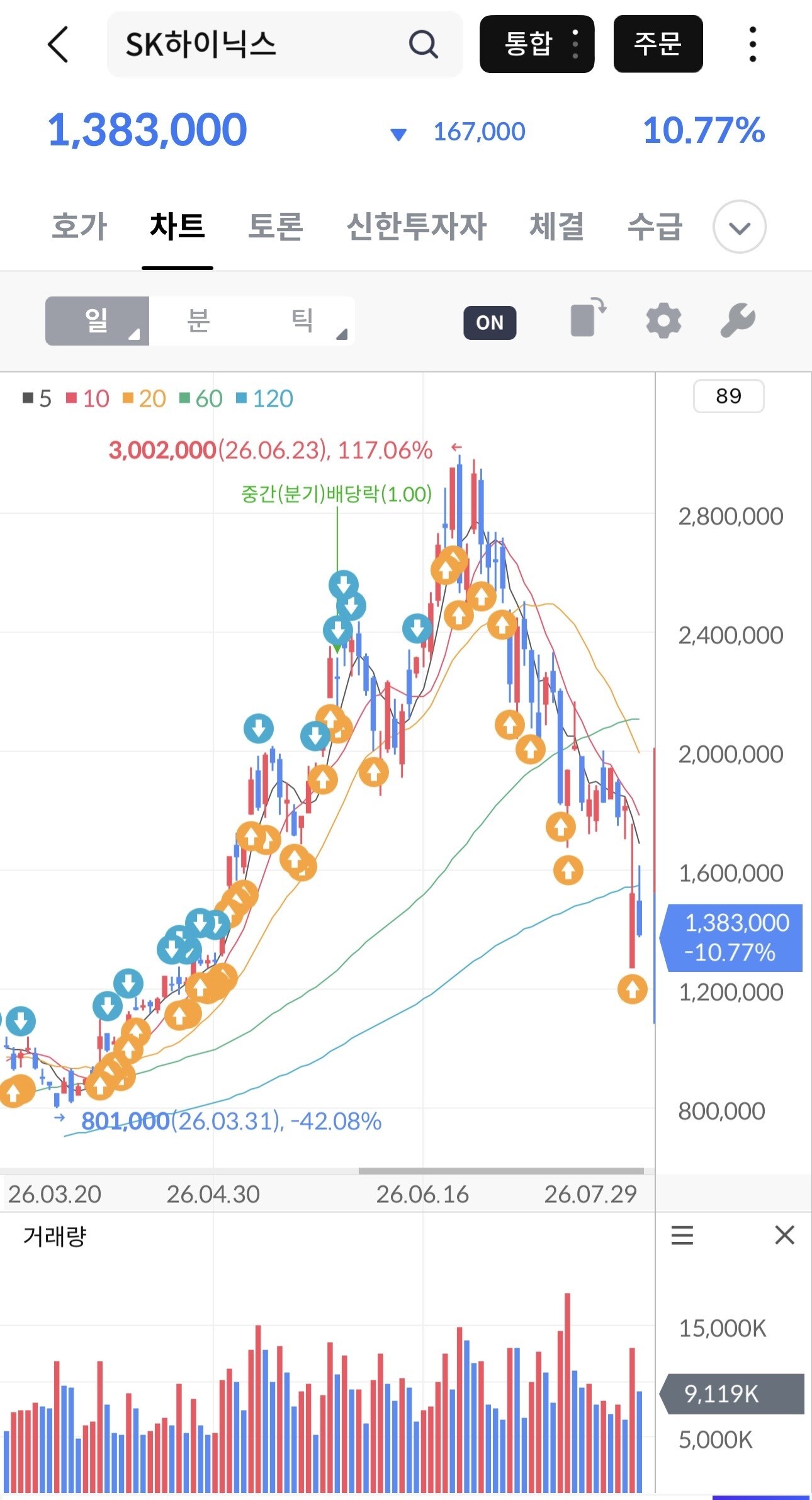Tap the search magnifier icon
Viewport: 812px width, 1500px height.
[423, 44]
